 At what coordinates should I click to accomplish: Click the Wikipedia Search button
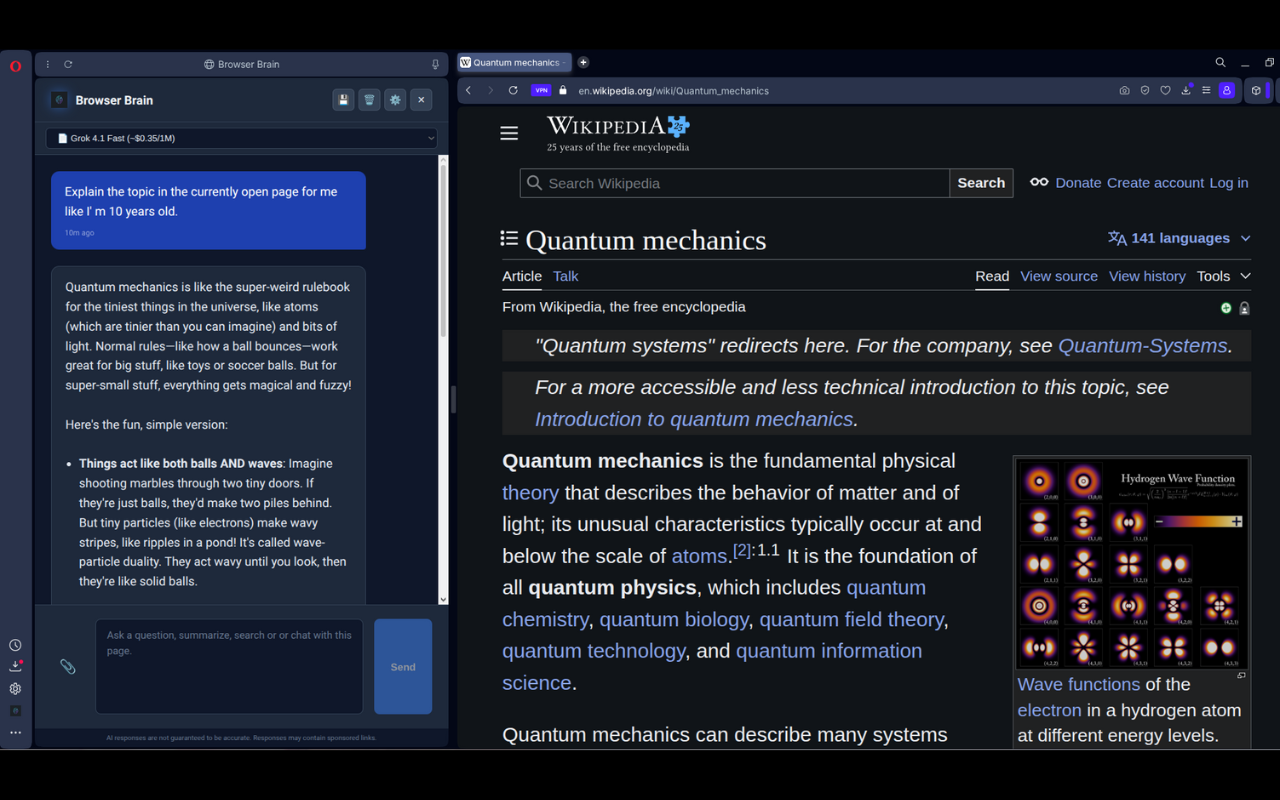[x=981, y=183]
